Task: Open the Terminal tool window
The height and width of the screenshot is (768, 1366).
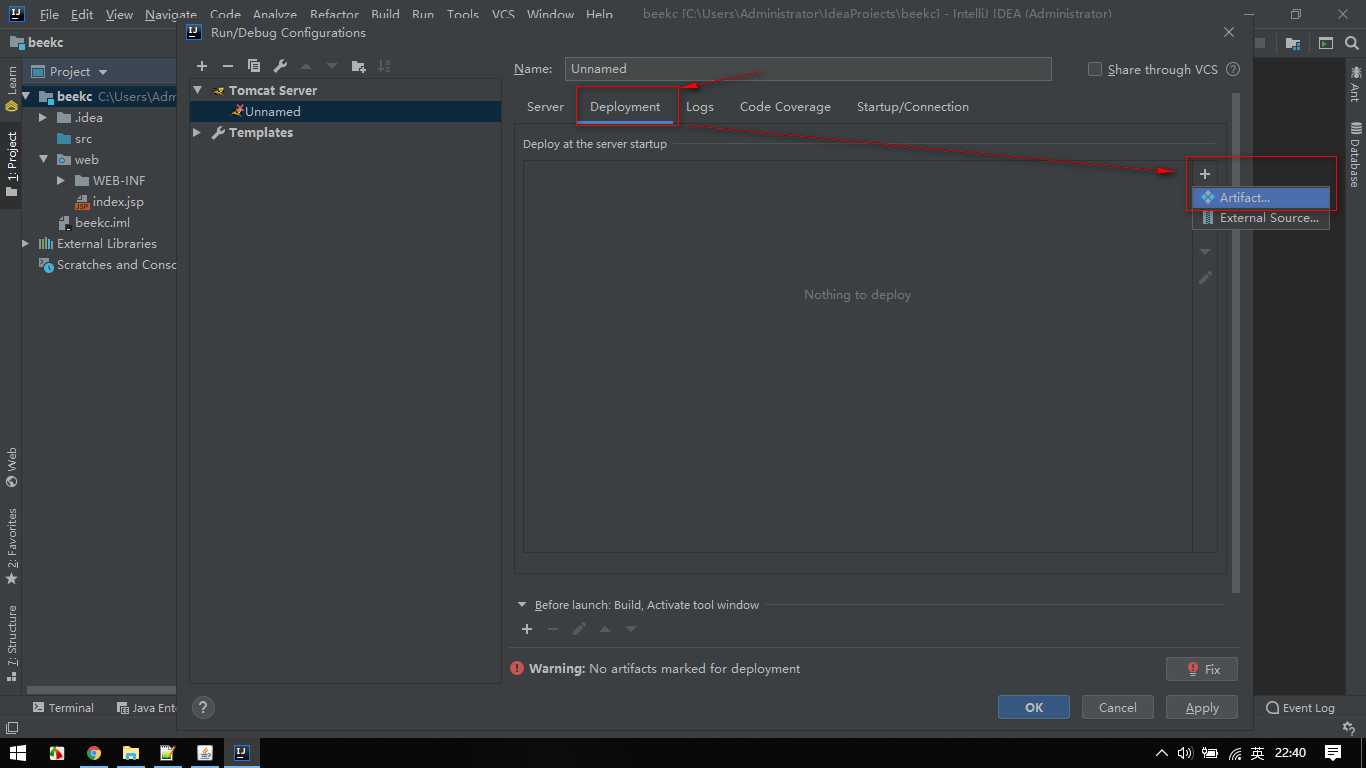Action: (x=63, y=707)
